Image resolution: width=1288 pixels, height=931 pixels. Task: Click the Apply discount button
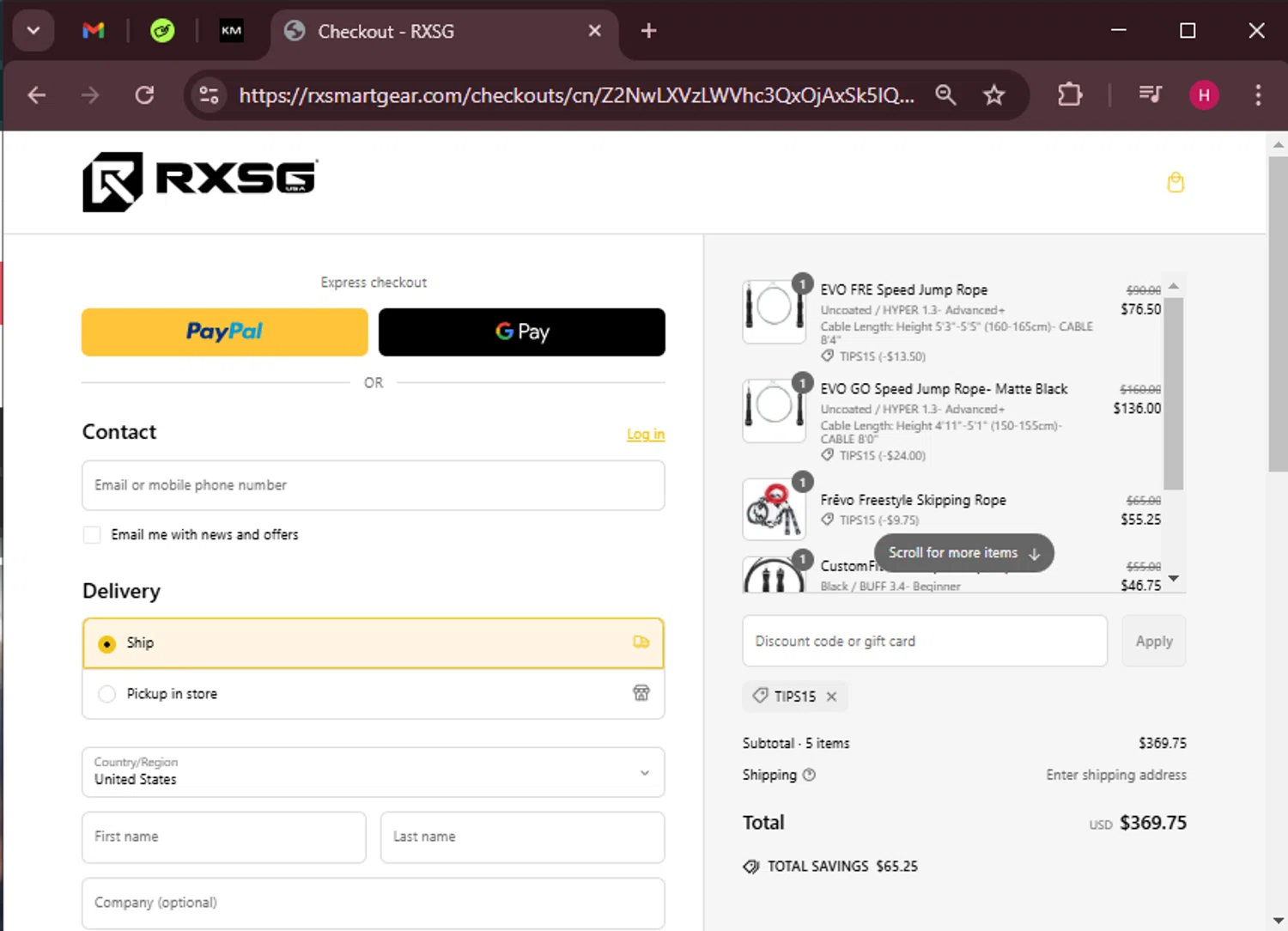(x=1154, y=642)
